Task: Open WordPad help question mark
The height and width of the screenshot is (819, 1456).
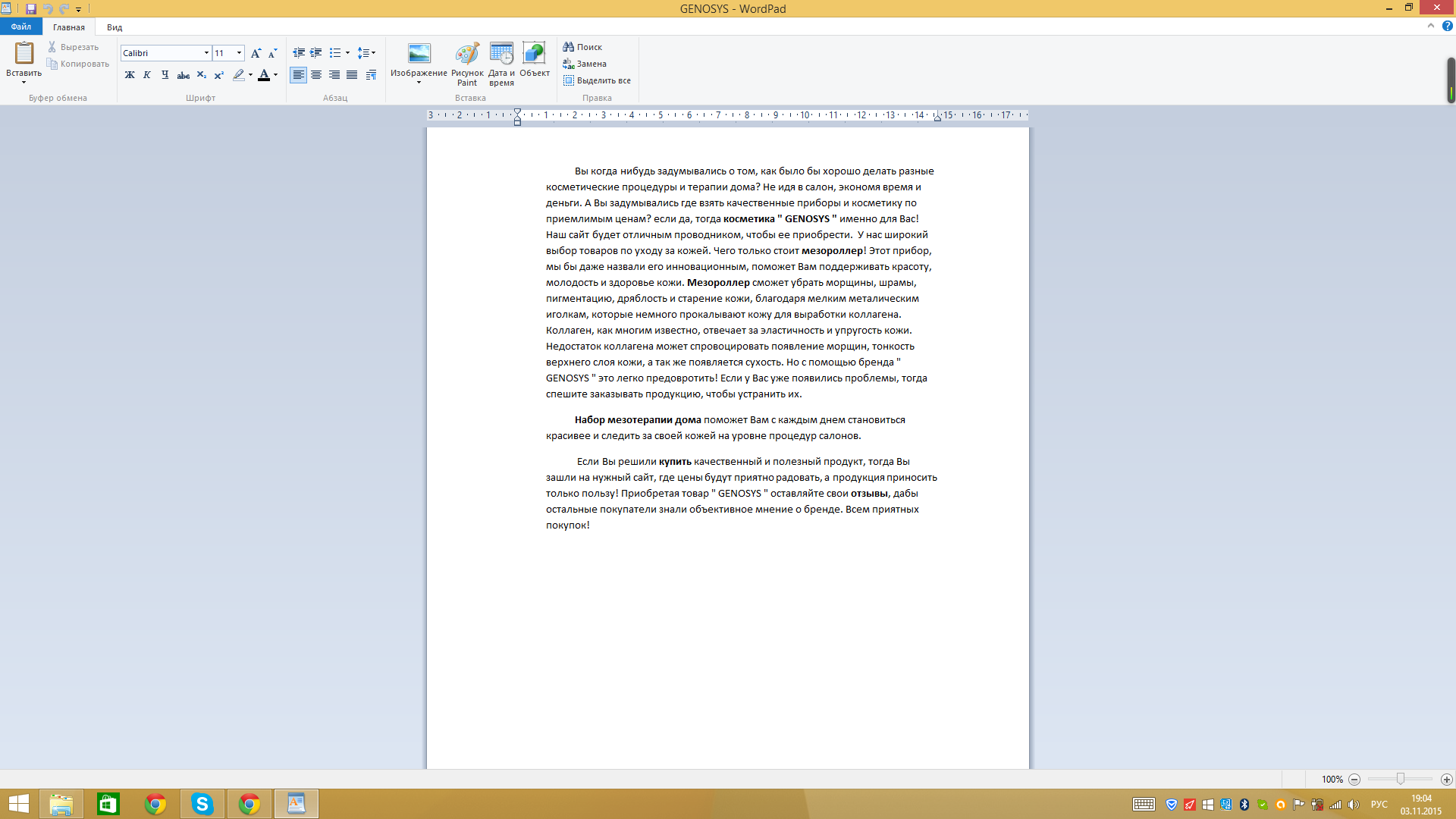Action: 1447,26
